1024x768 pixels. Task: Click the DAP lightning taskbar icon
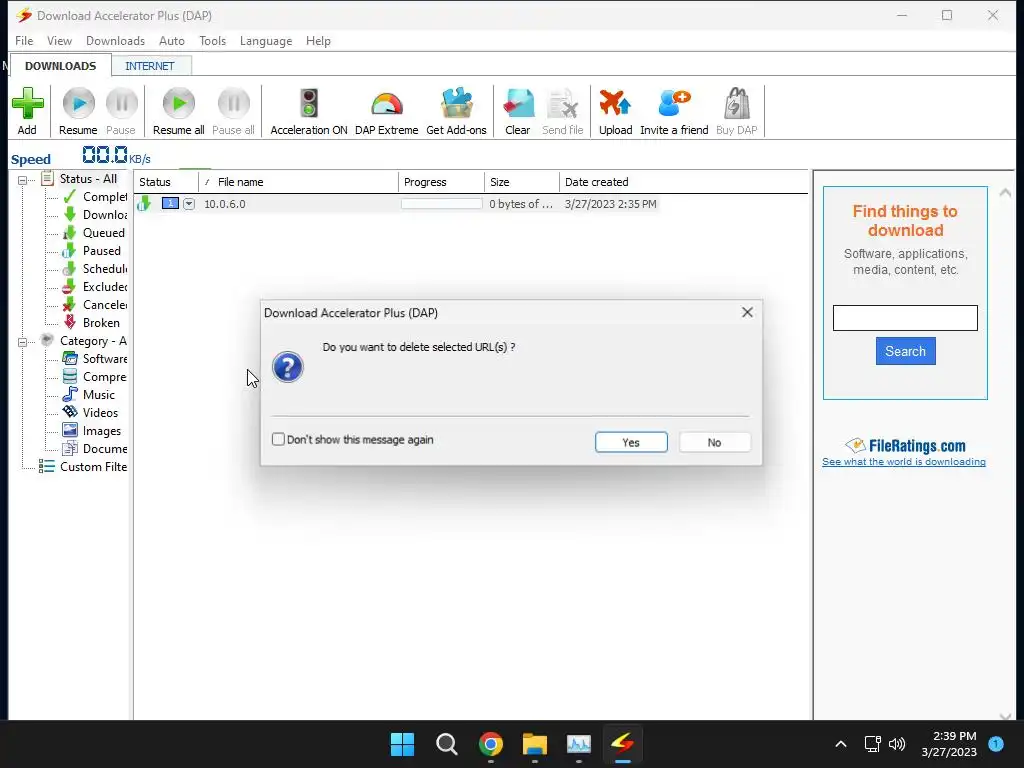pyautogui.click(x=622, y=744)
